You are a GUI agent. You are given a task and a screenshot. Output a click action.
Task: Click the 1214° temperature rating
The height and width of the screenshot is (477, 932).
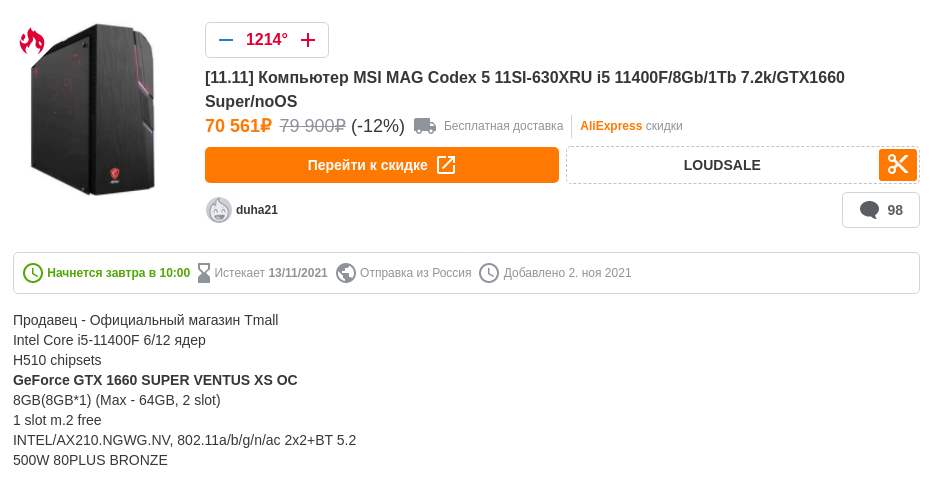point(267,40)
